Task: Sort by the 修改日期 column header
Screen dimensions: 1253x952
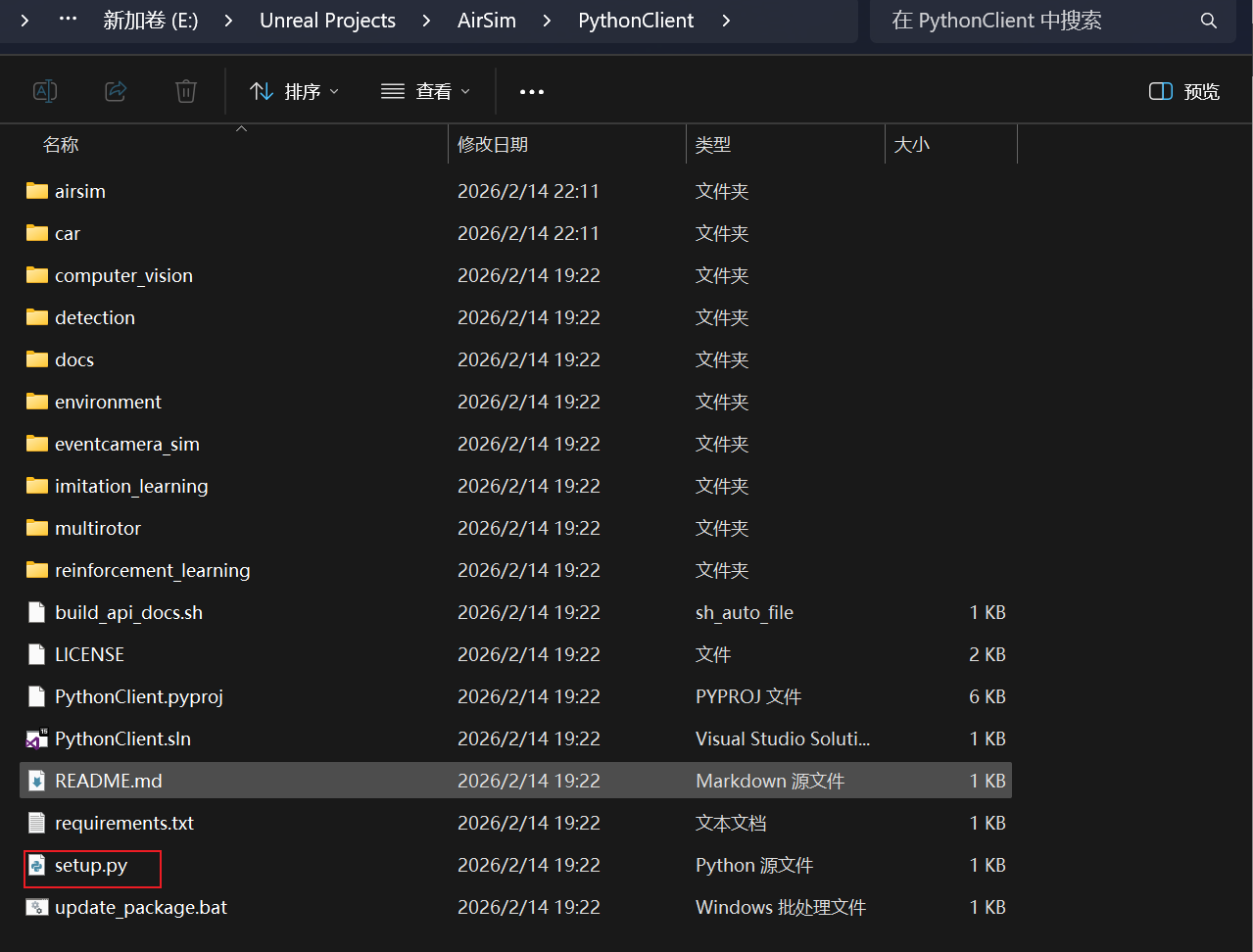Action: [493, 145]
